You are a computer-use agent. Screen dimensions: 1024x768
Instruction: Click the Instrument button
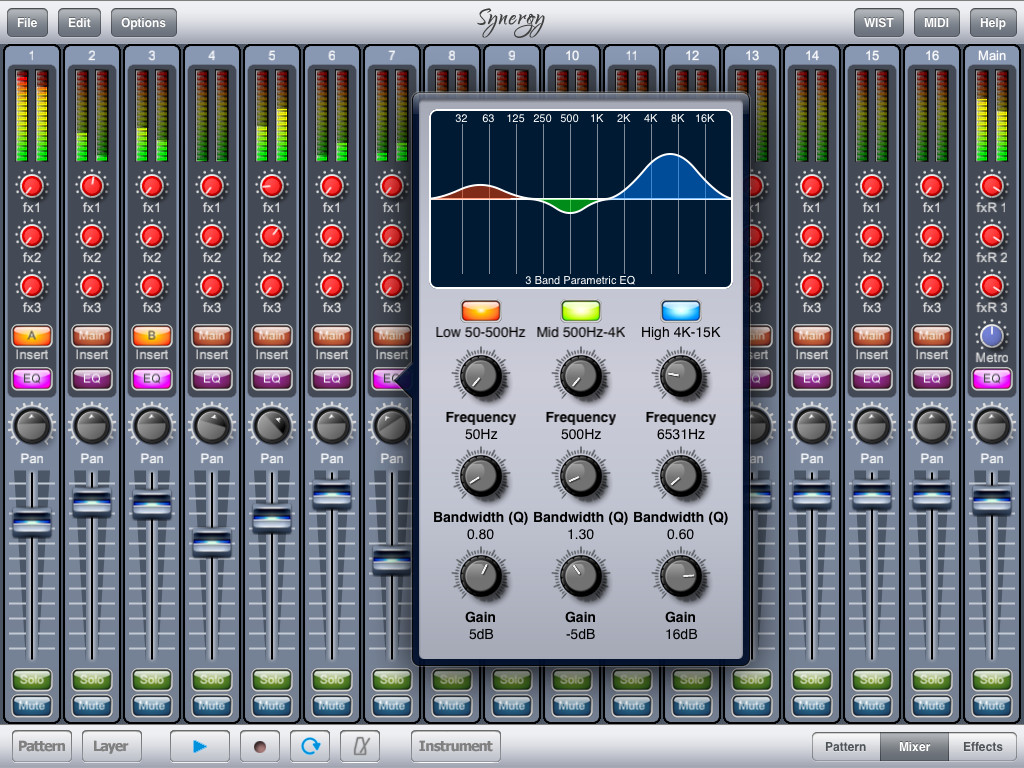point(455,746)
